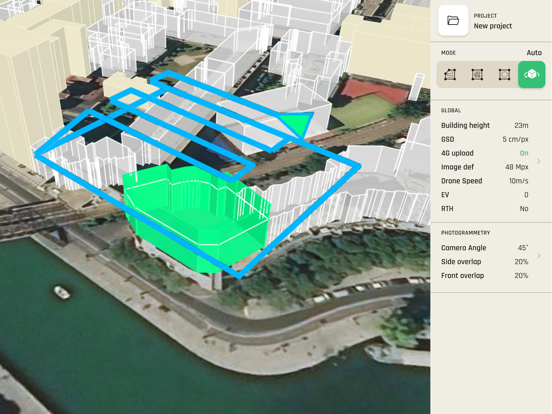Expand Global settings with the chevron
This screenshot has height=414, width=552.
(x=539, y=161)
